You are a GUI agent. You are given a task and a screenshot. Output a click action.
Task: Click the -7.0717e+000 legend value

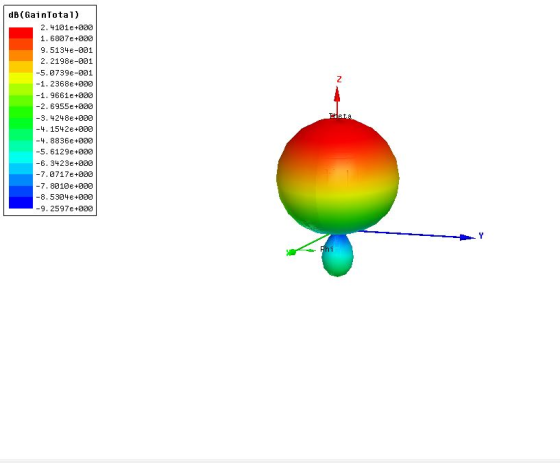[x=65, y=174]
